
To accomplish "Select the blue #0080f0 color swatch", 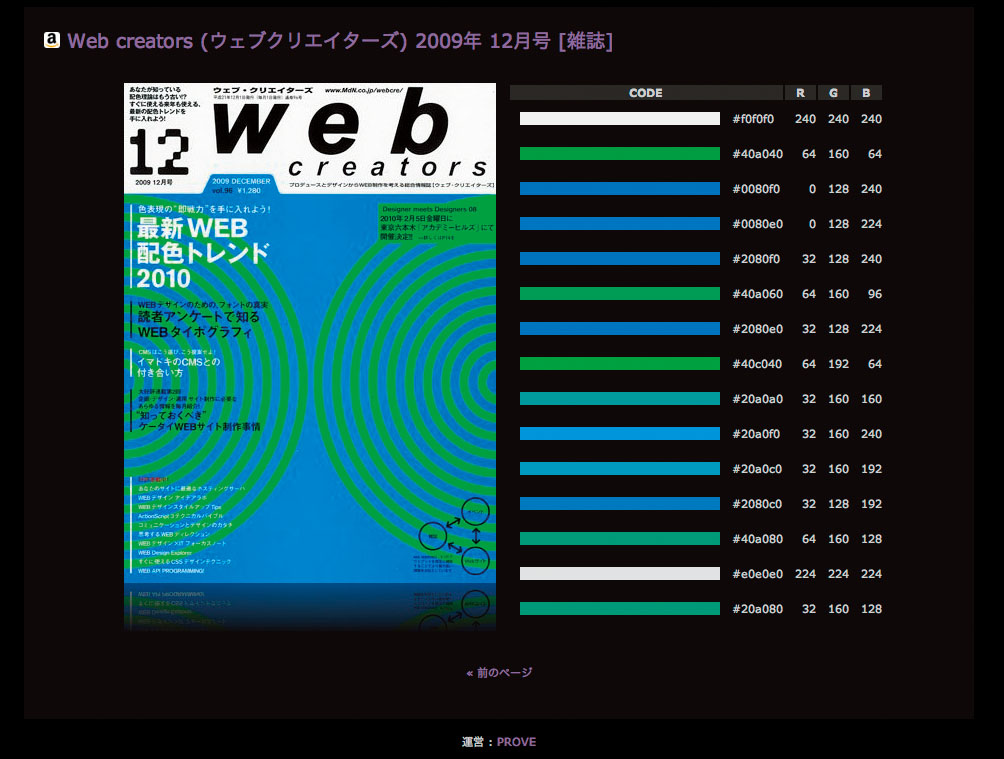I will click(619, 189).
